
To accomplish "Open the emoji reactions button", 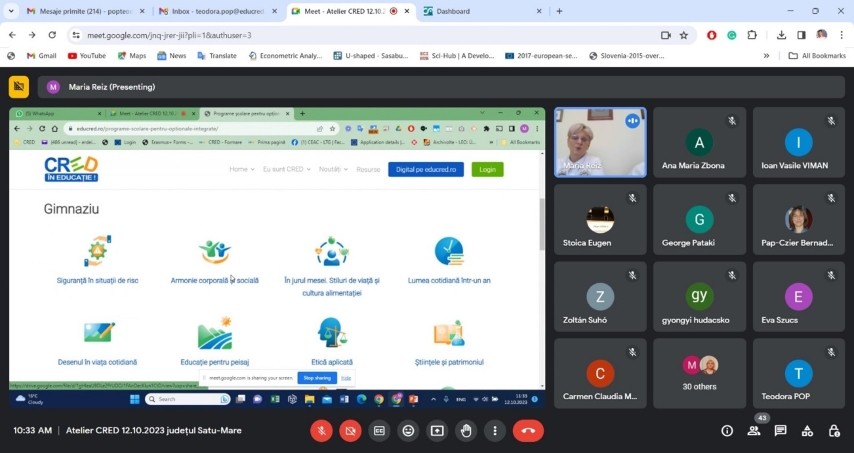I will pos(408,430).
